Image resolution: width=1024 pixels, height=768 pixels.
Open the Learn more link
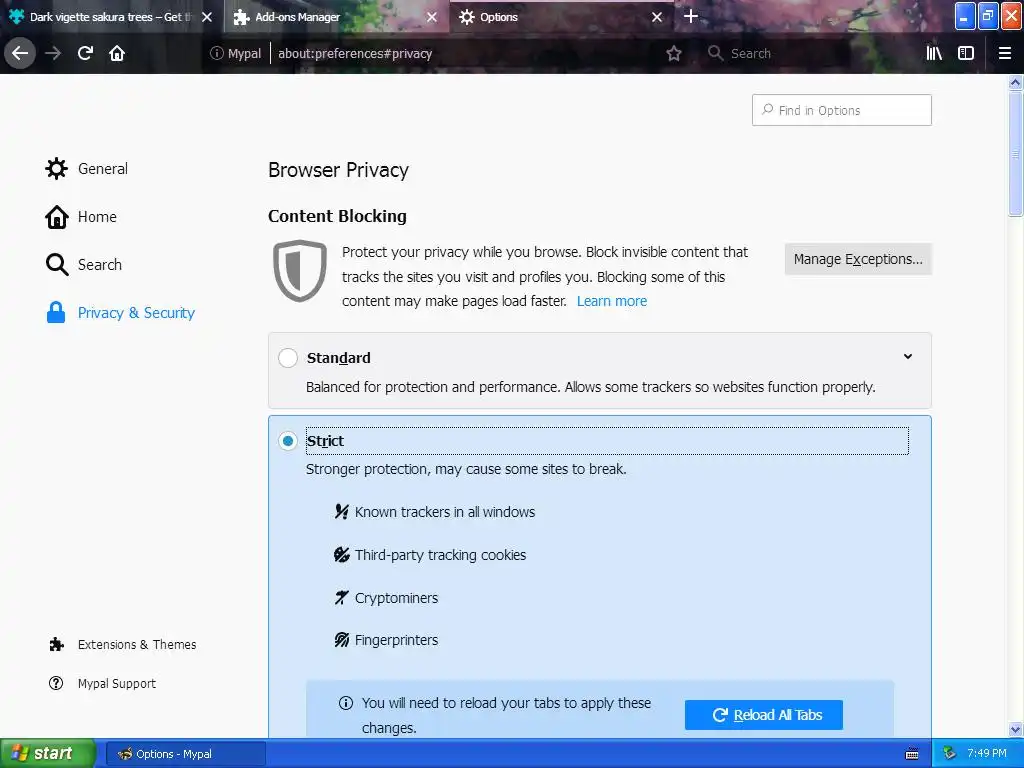coord(612,301)
